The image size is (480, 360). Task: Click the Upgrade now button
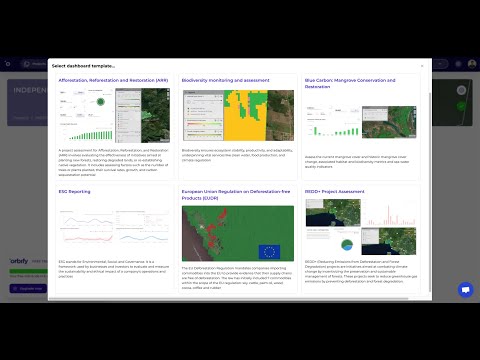click(28, 288)
